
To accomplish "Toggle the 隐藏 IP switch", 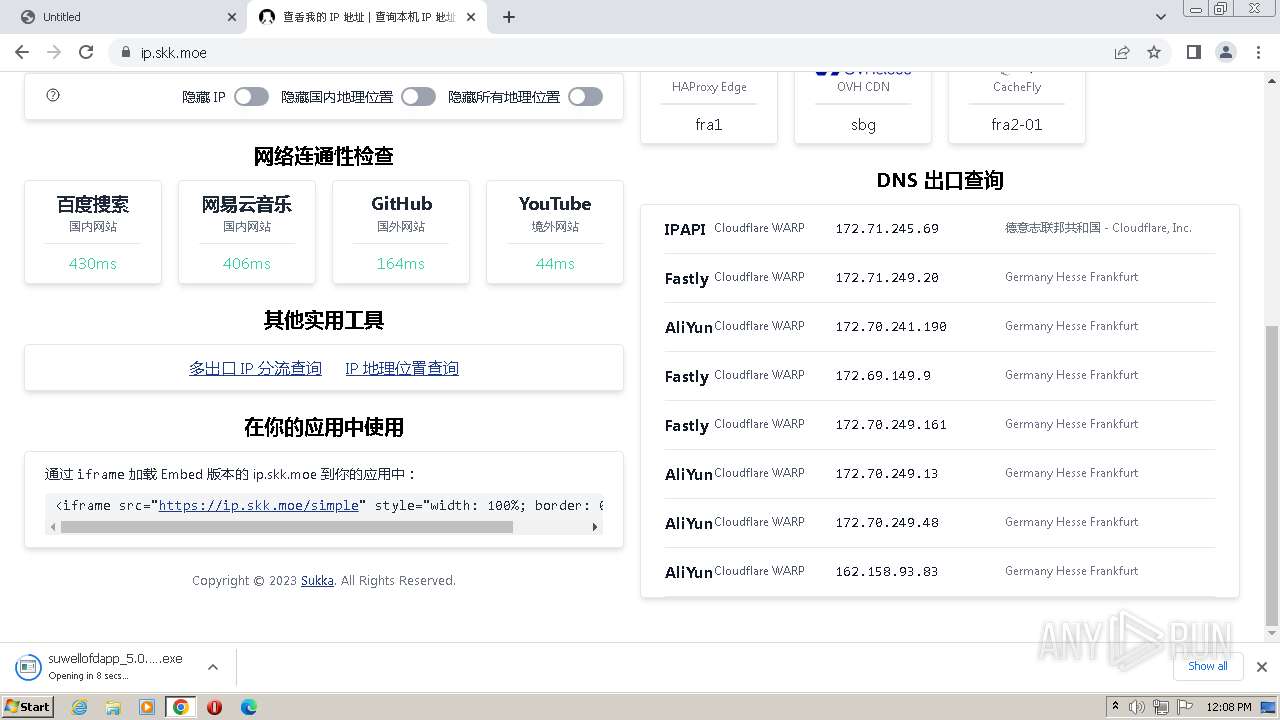I will (x=251, y=96).
